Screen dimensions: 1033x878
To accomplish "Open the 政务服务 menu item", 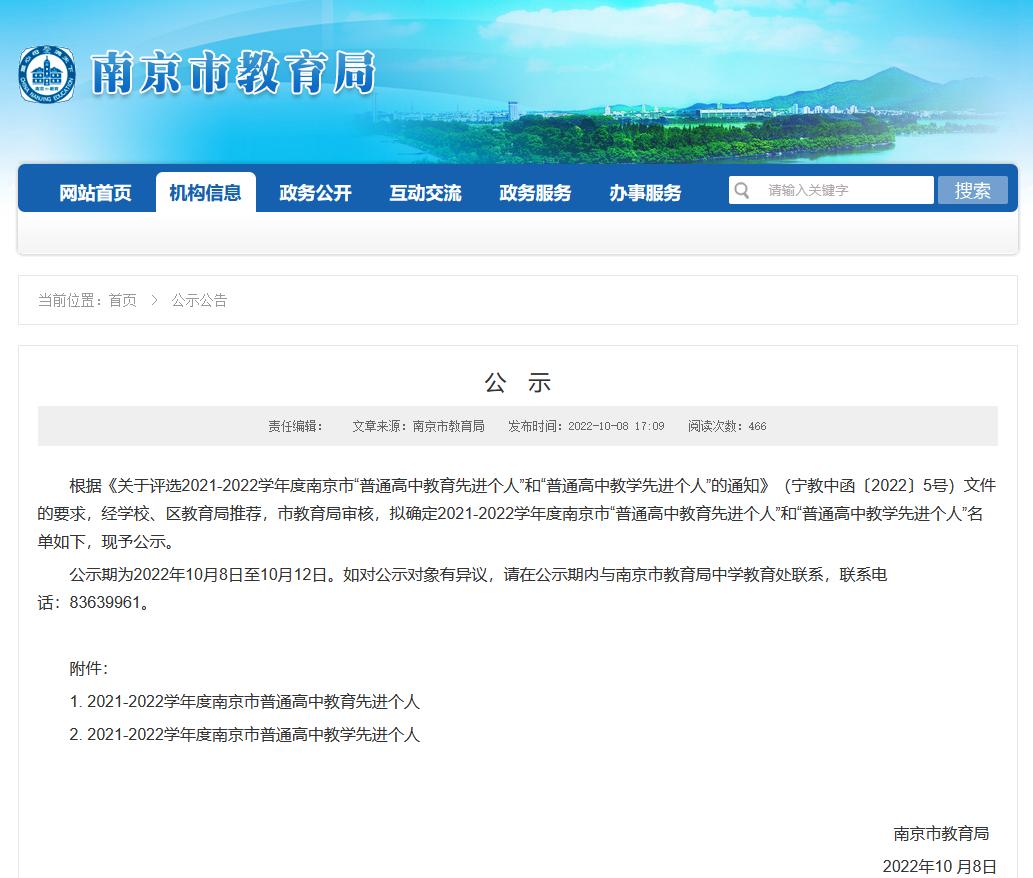I will 536,193.
